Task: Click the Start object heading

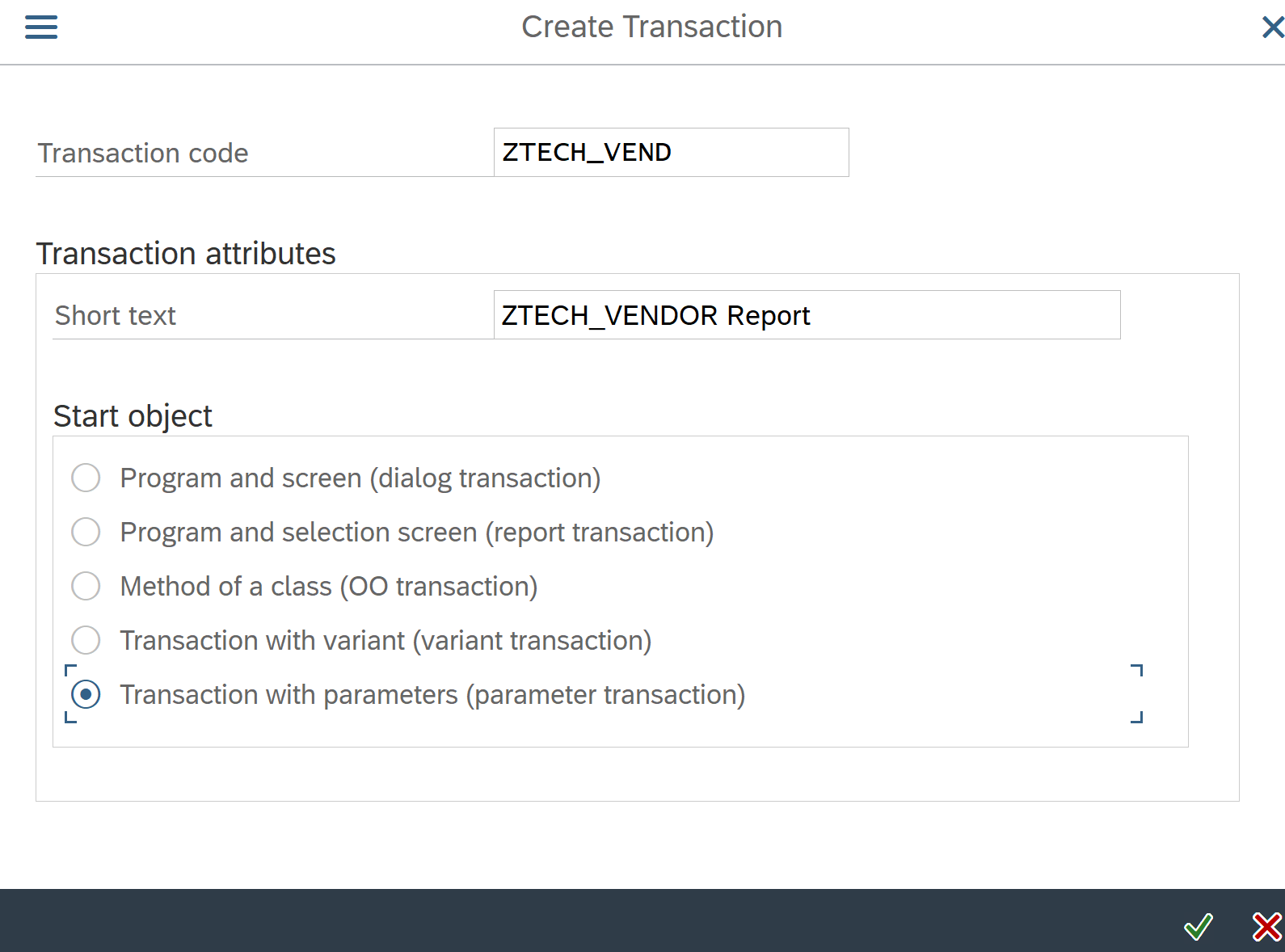Action: click(x=133, y=416)
